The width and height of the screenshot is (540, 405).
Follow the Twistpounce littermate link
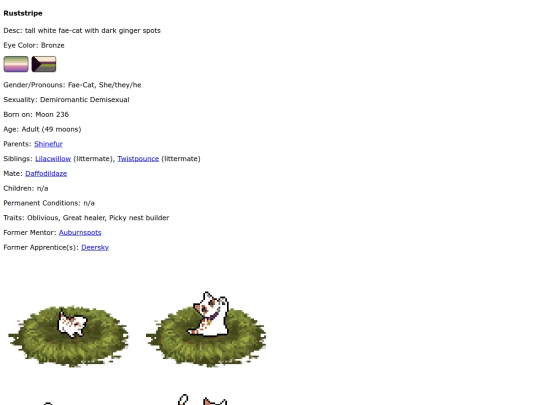point(138,159)
